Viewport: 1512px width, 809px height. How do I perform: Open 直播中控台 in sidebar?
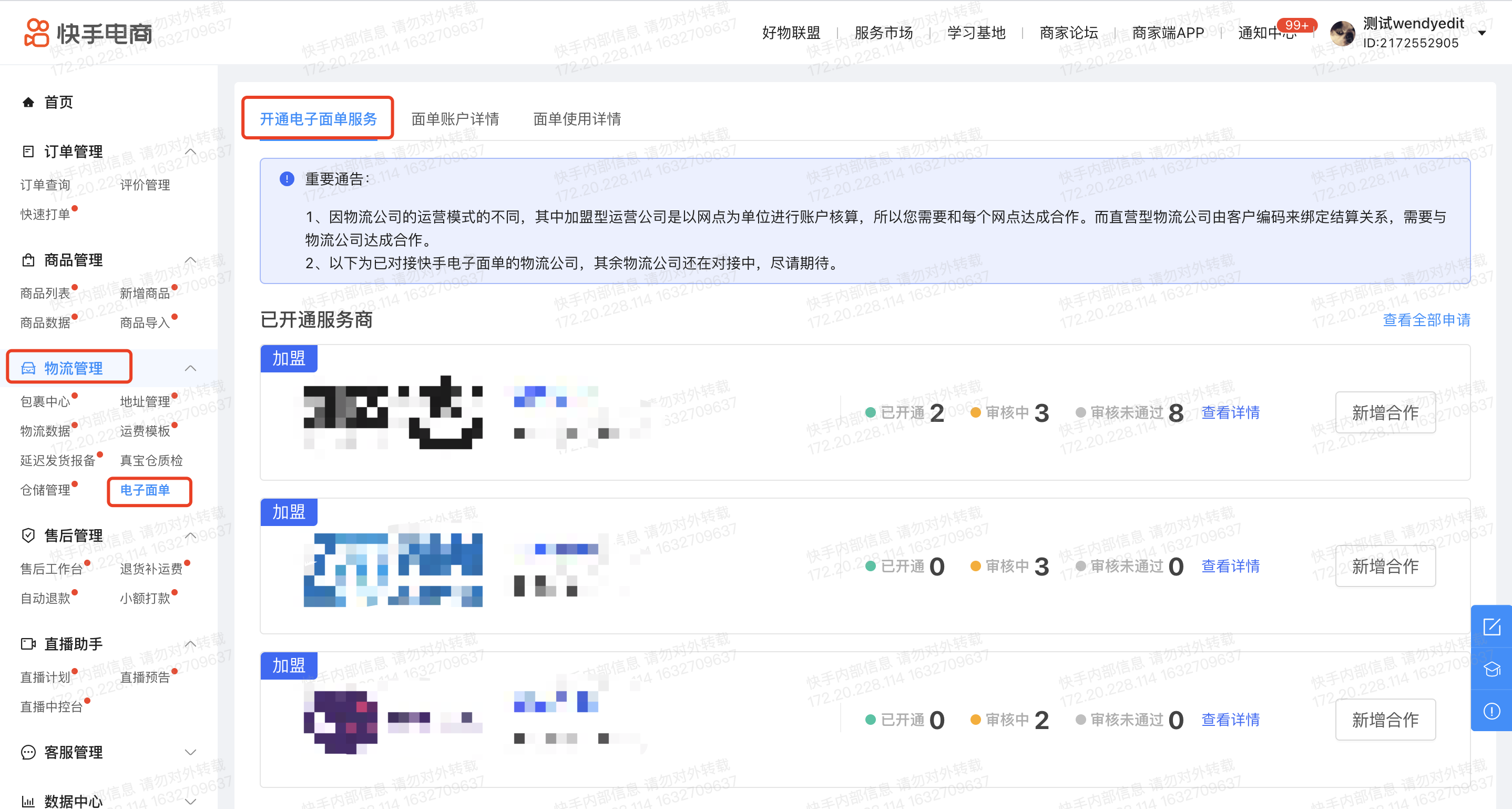tap(52, 706)
